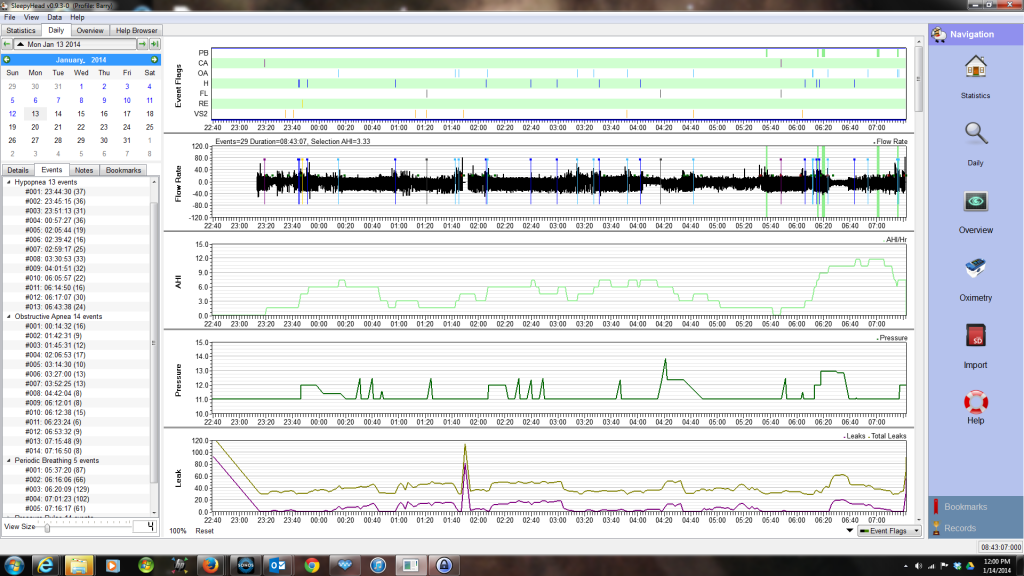Click the Import SD card icon
1024x576 pixels.
click(975, 341)
